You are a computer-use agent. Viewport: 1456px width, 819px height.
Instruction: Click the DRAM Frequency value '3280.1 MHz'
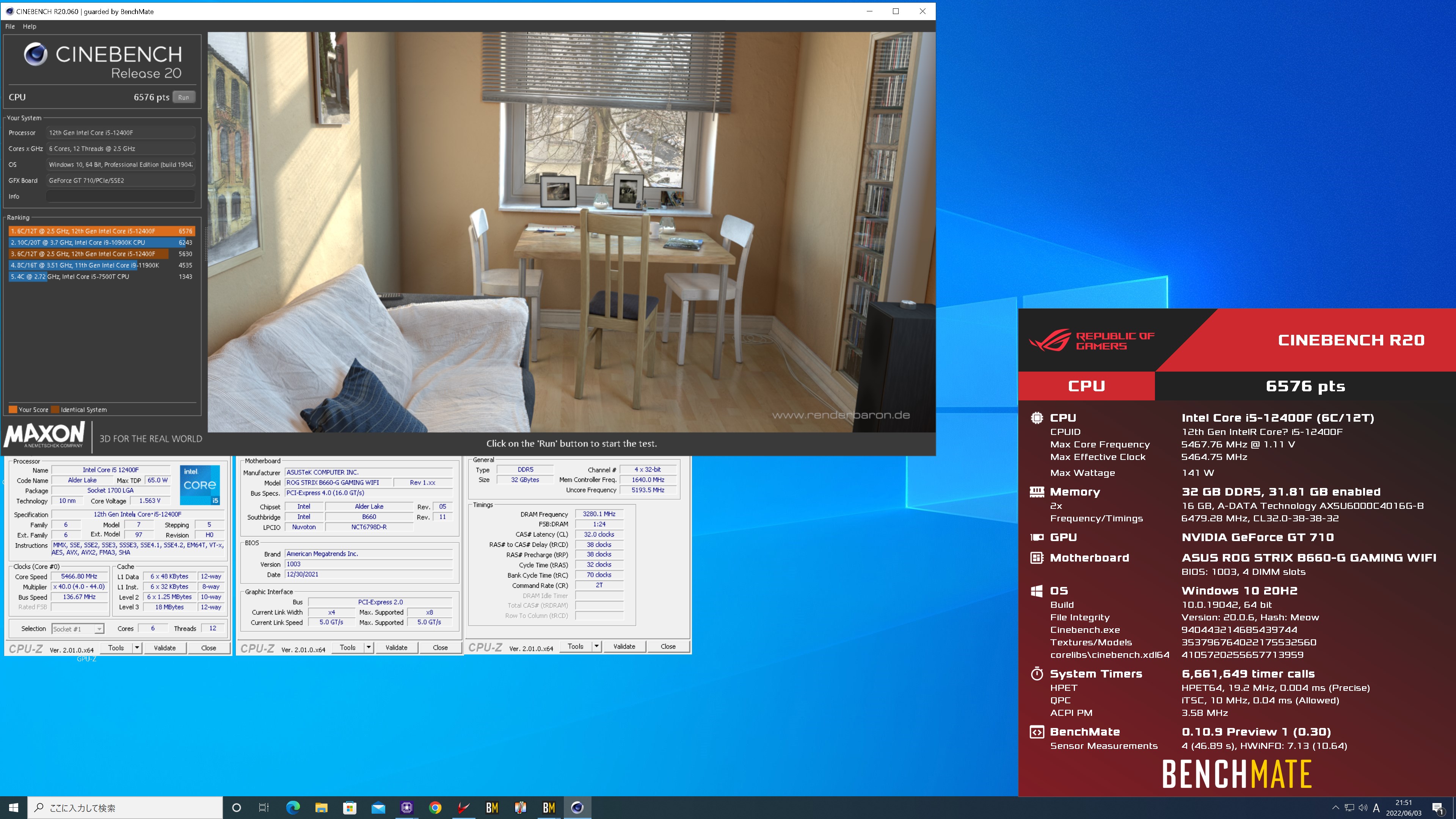pos(599,514)
